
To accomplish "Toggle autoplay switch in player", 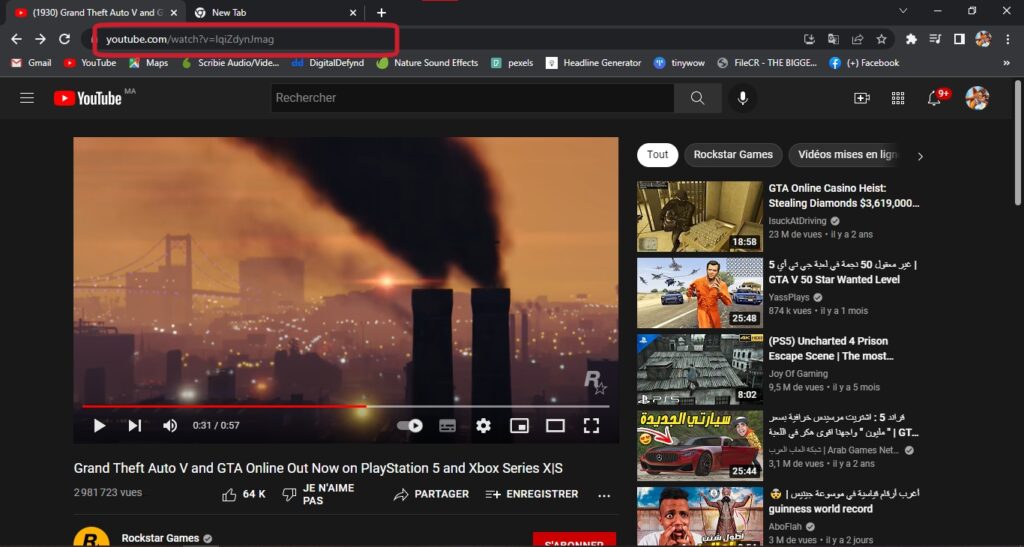I will click(410, 426).
